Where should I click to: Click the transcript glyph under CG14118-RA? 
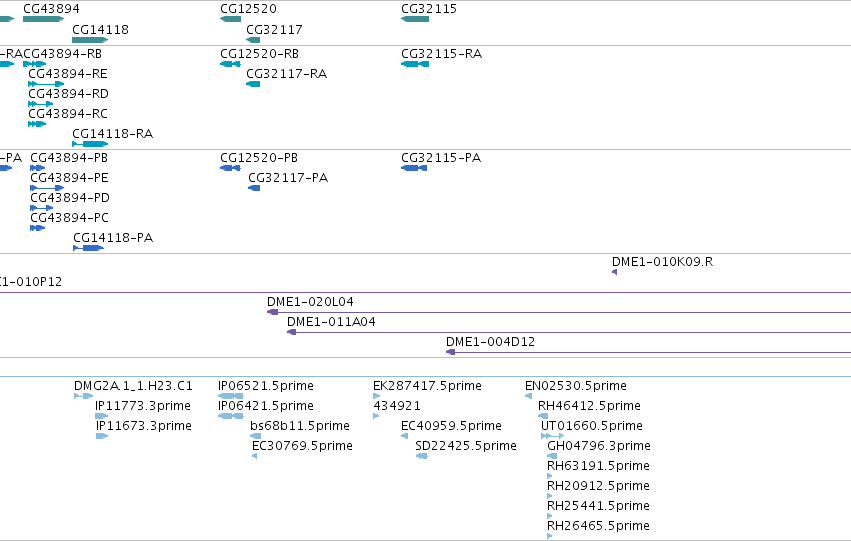pyautogui.click(x=90, y=144)
